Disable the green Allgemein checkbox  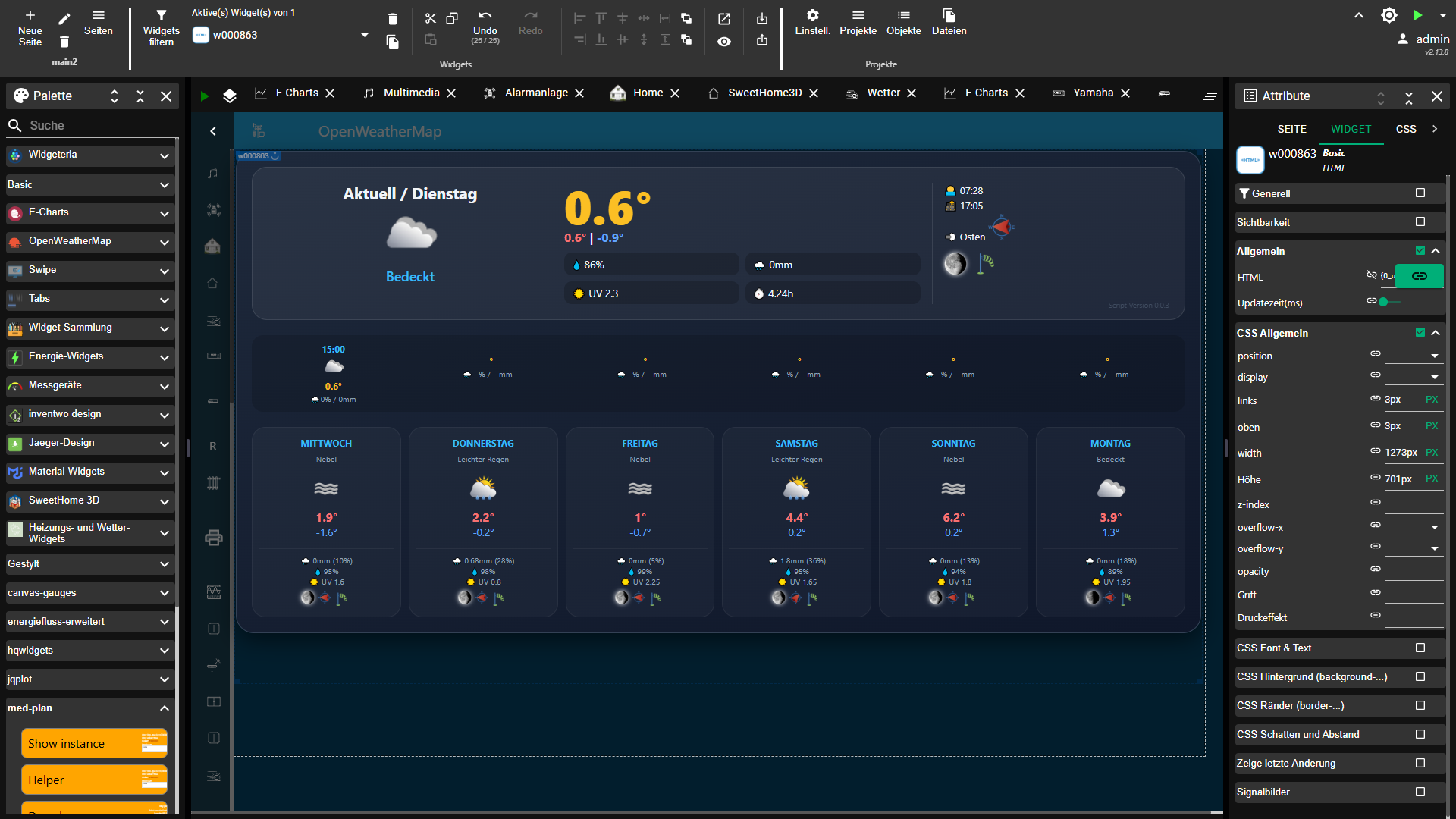pos(1420,251)
